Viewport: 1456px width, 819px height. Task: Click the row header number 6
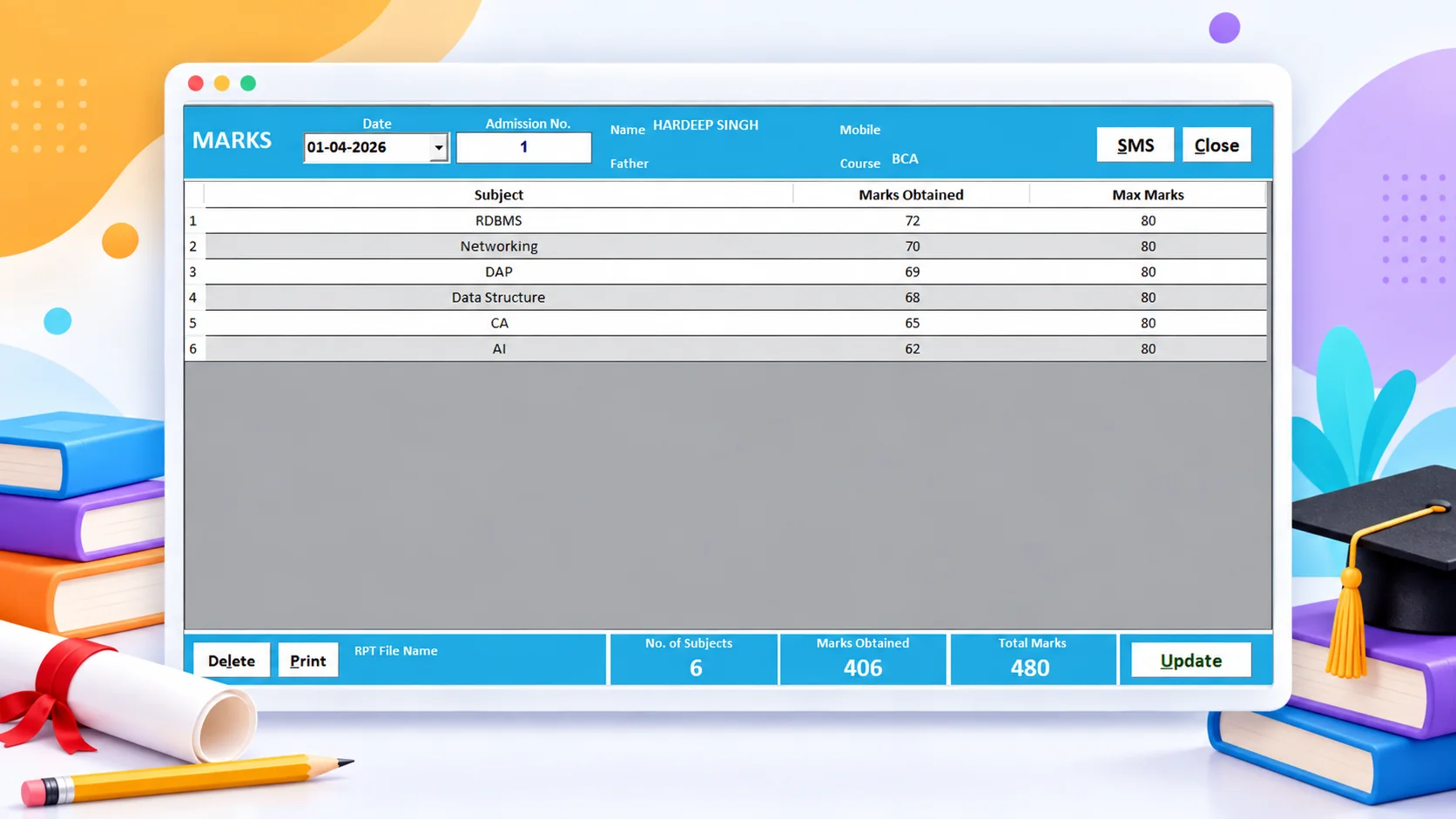193,349
